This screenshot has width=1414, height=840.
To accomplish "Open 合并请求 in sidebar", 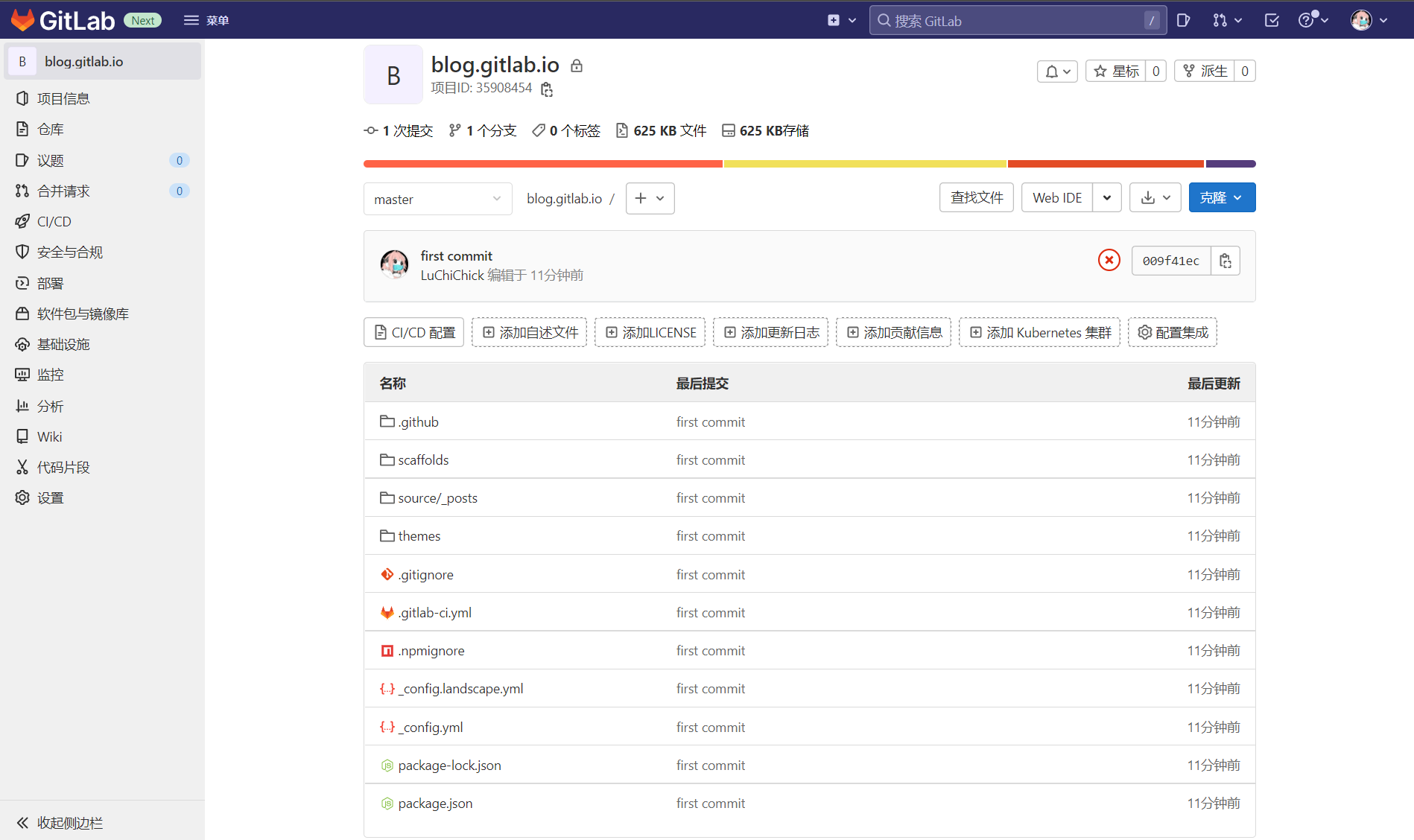I will [102, 191].
